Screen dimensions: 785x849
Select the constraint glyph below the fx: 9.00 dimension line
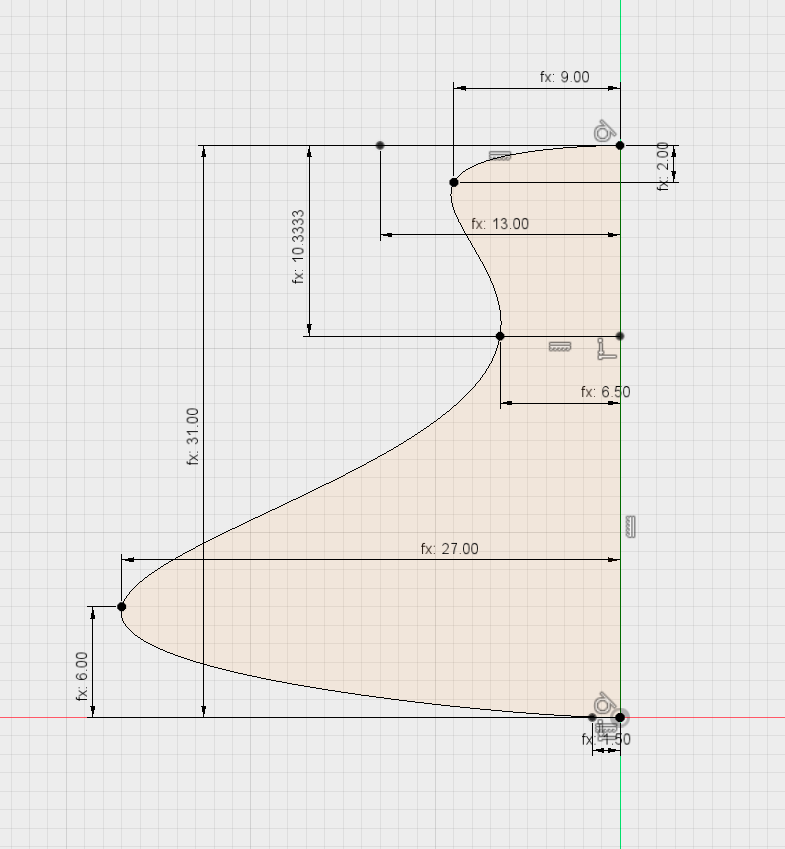click(x=500, y=156)
